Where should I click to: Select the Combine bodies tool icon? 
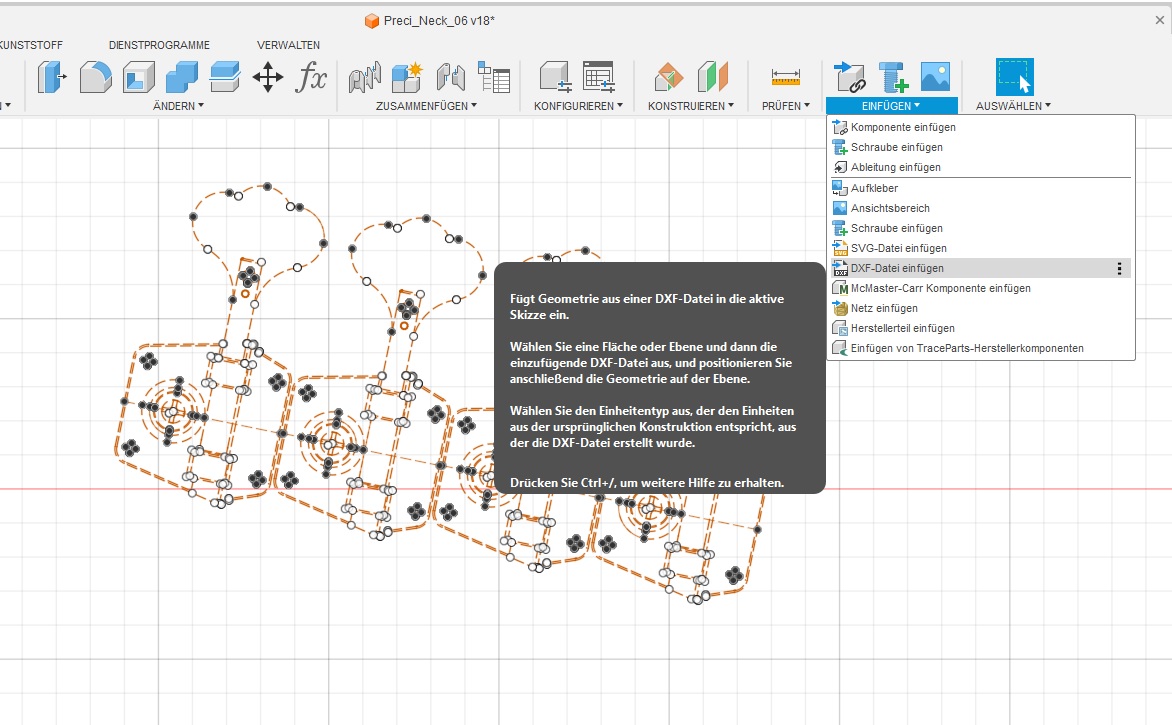(x=182, y=77)
